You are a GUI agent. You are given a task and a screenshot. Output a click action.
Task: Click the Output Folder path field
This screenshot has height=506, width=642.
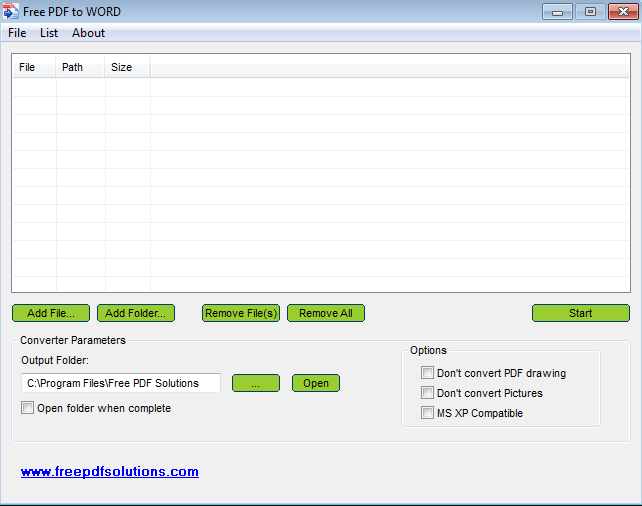[121, 383]
